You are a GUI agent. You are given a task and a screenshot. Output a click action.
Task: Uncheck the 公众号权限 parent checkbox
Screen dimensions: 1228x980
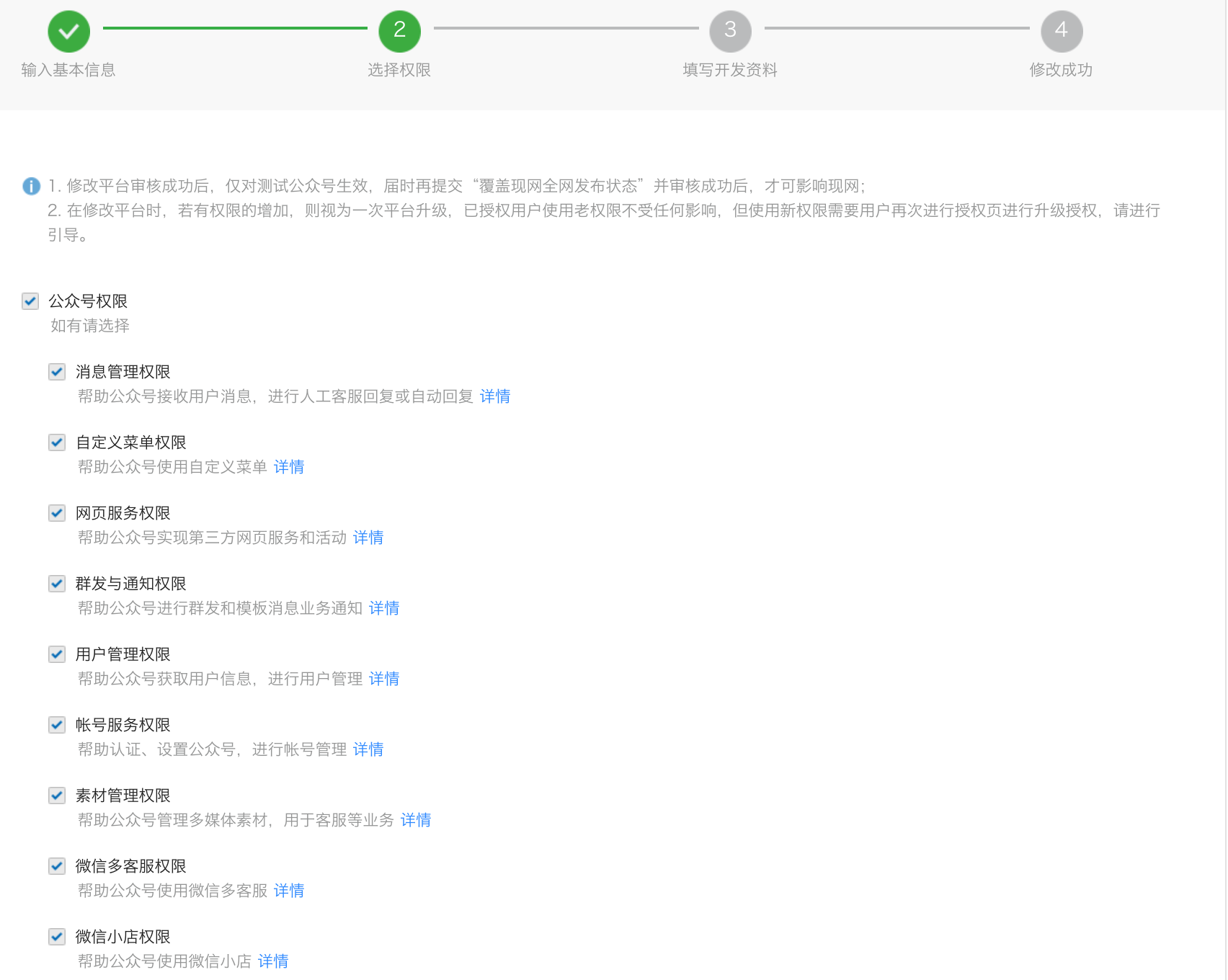click(x=30, y=301)
